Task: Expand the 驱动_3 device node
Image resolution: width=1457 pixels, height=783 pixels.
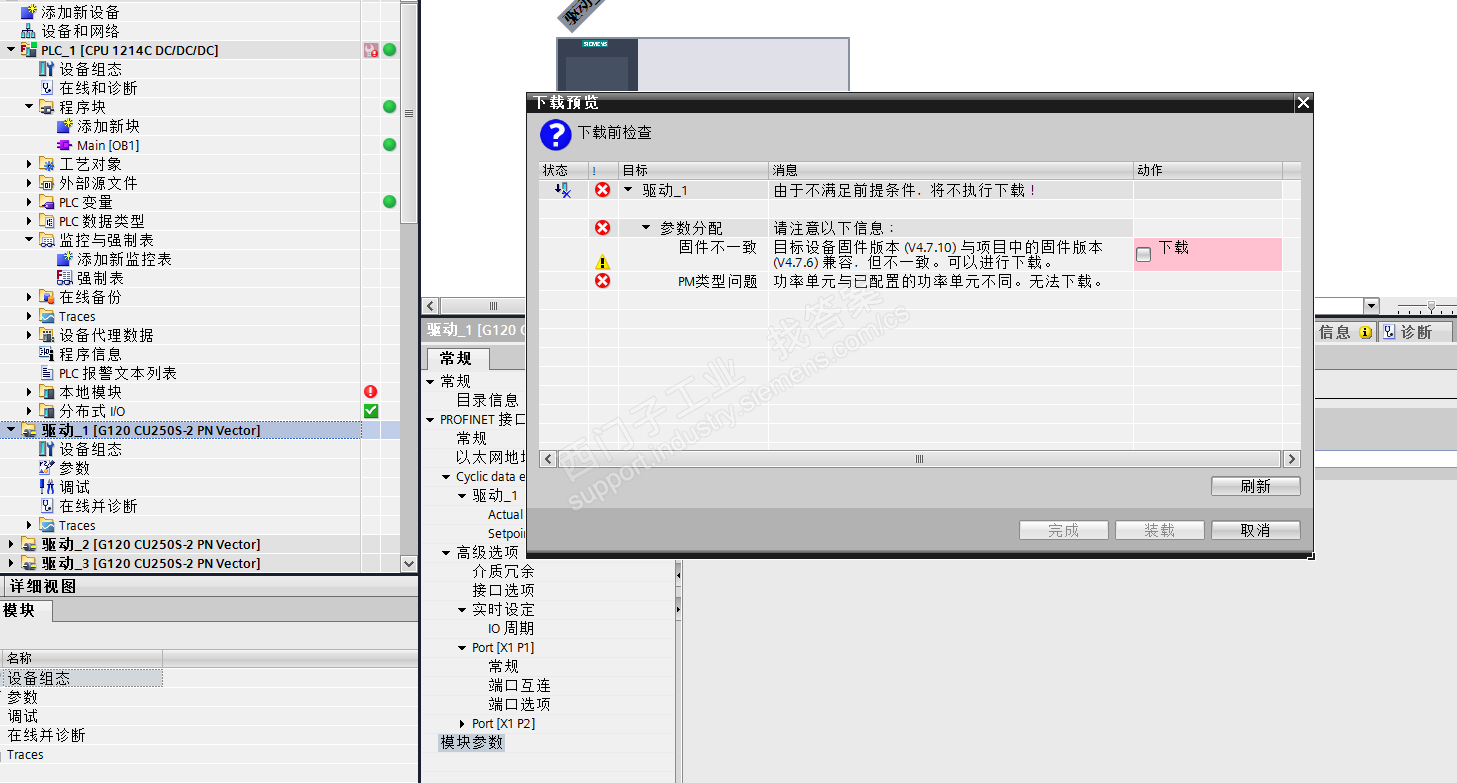Action: pyautogui.click(x=11, y=563)
